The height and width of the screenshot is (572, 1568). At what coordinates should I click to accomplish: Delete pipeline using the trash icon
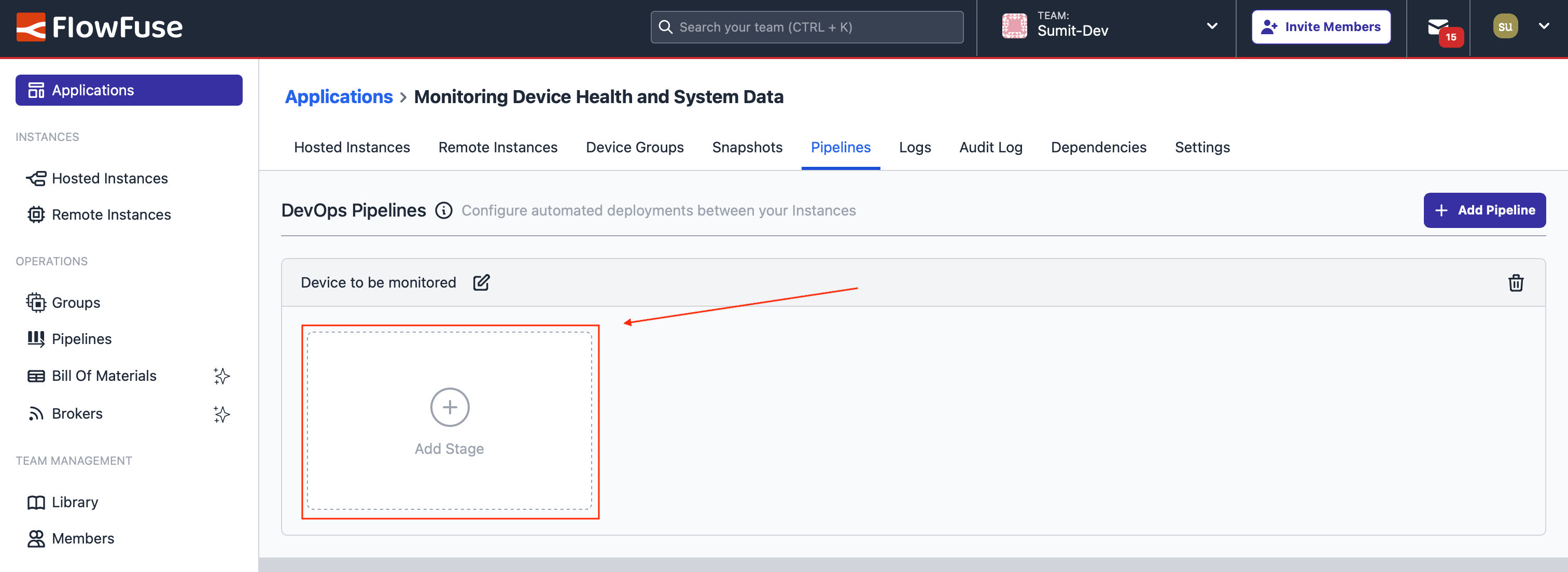tap(1515, 283)
